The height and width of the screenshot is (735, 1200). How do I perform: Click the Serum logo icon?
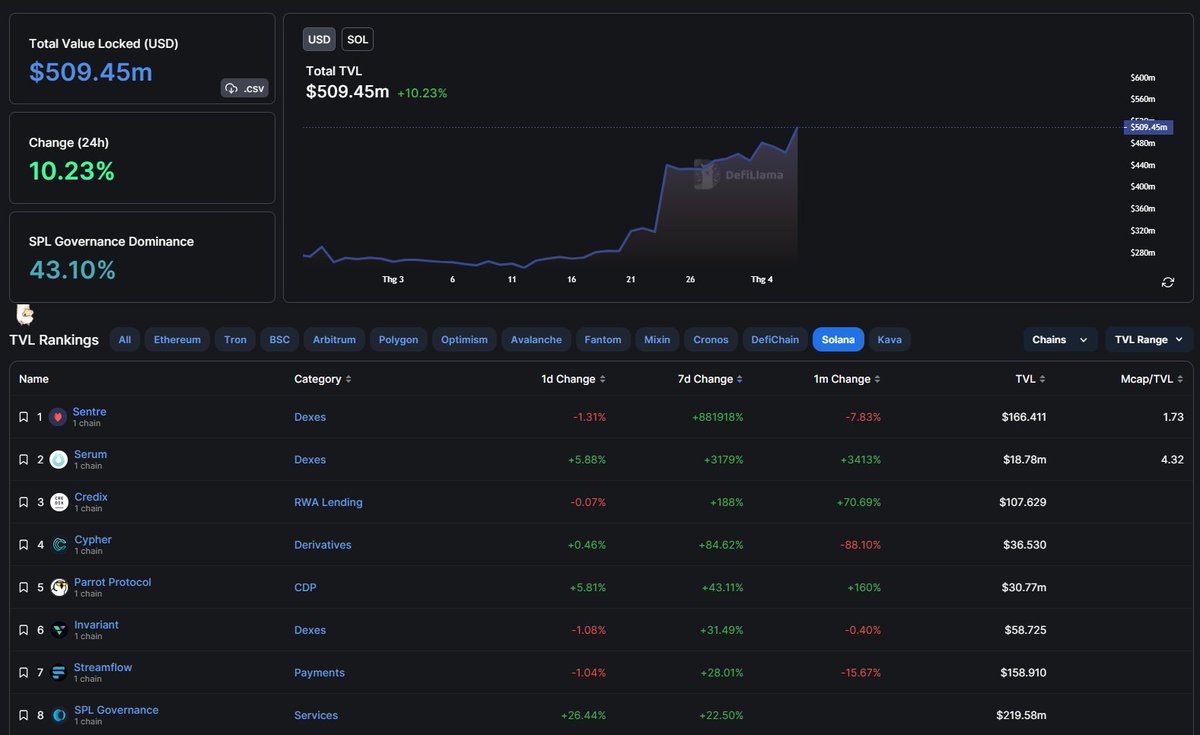click(x=59, y=460)
